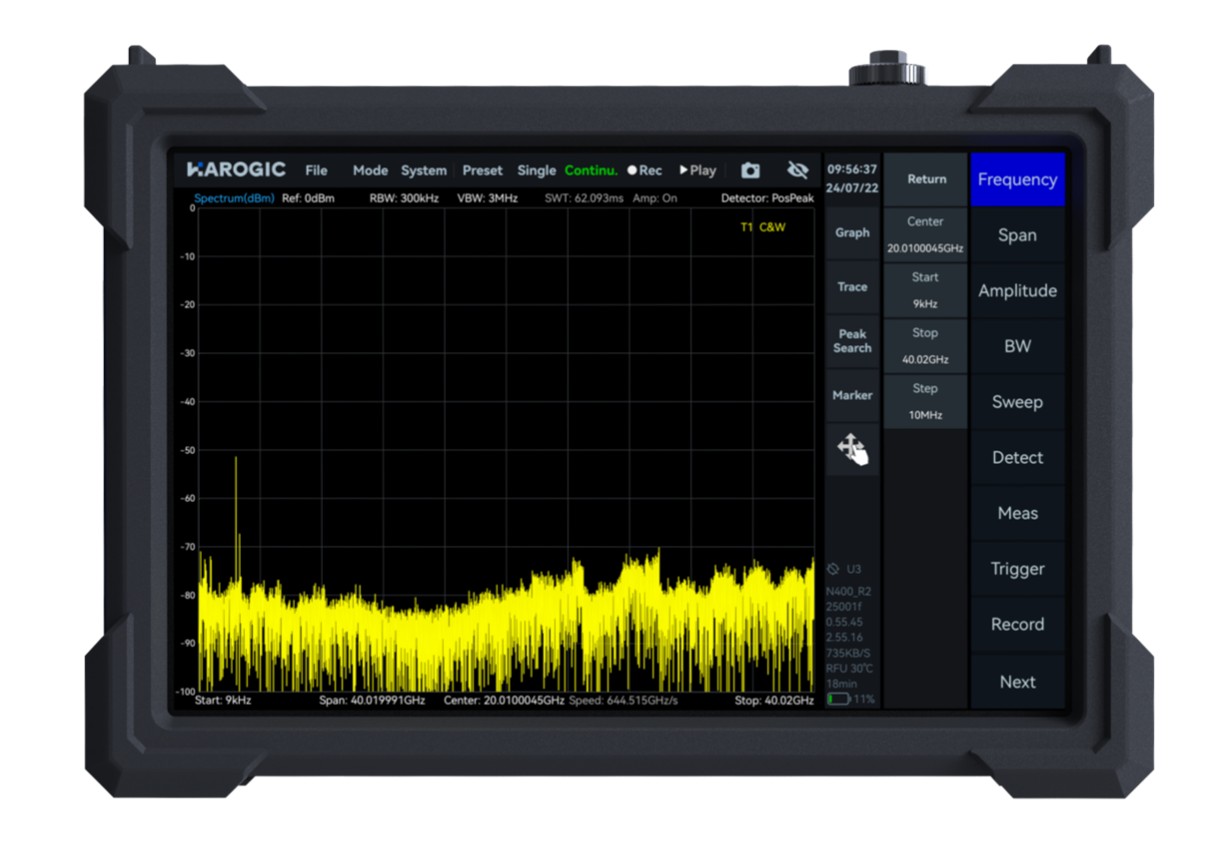1213x848 pixels.
Task: Open the Mode menu
Action: 370,171
